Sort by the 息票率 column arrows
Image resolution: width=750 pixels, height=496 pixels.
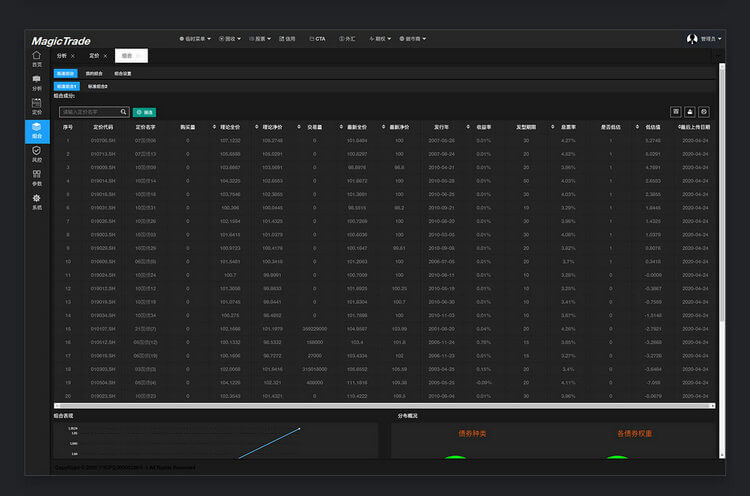(552, 127)
